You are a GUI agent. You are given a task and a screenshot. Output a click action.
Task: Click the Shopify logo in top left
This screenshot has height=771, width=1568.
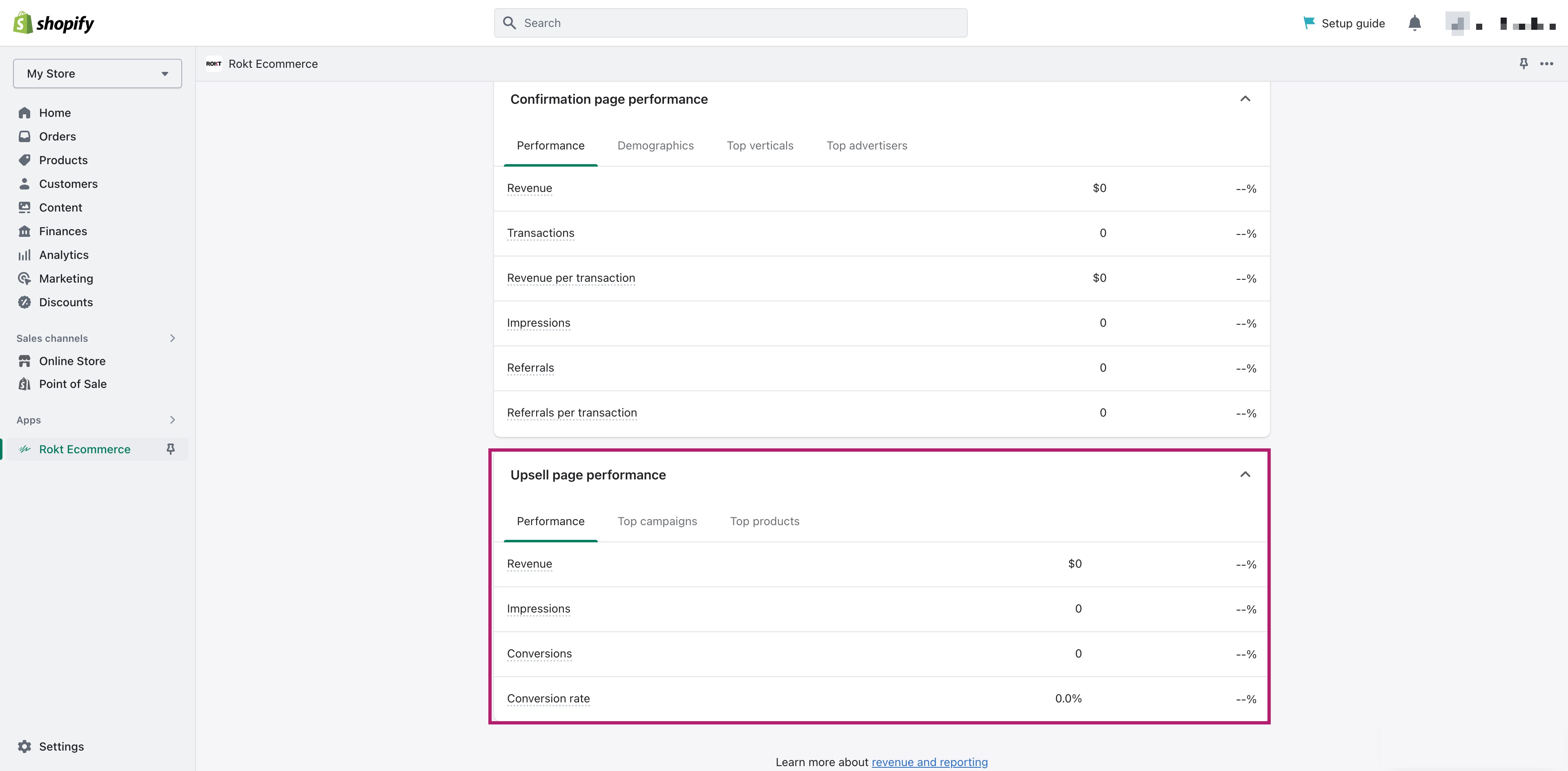(54, 22)
